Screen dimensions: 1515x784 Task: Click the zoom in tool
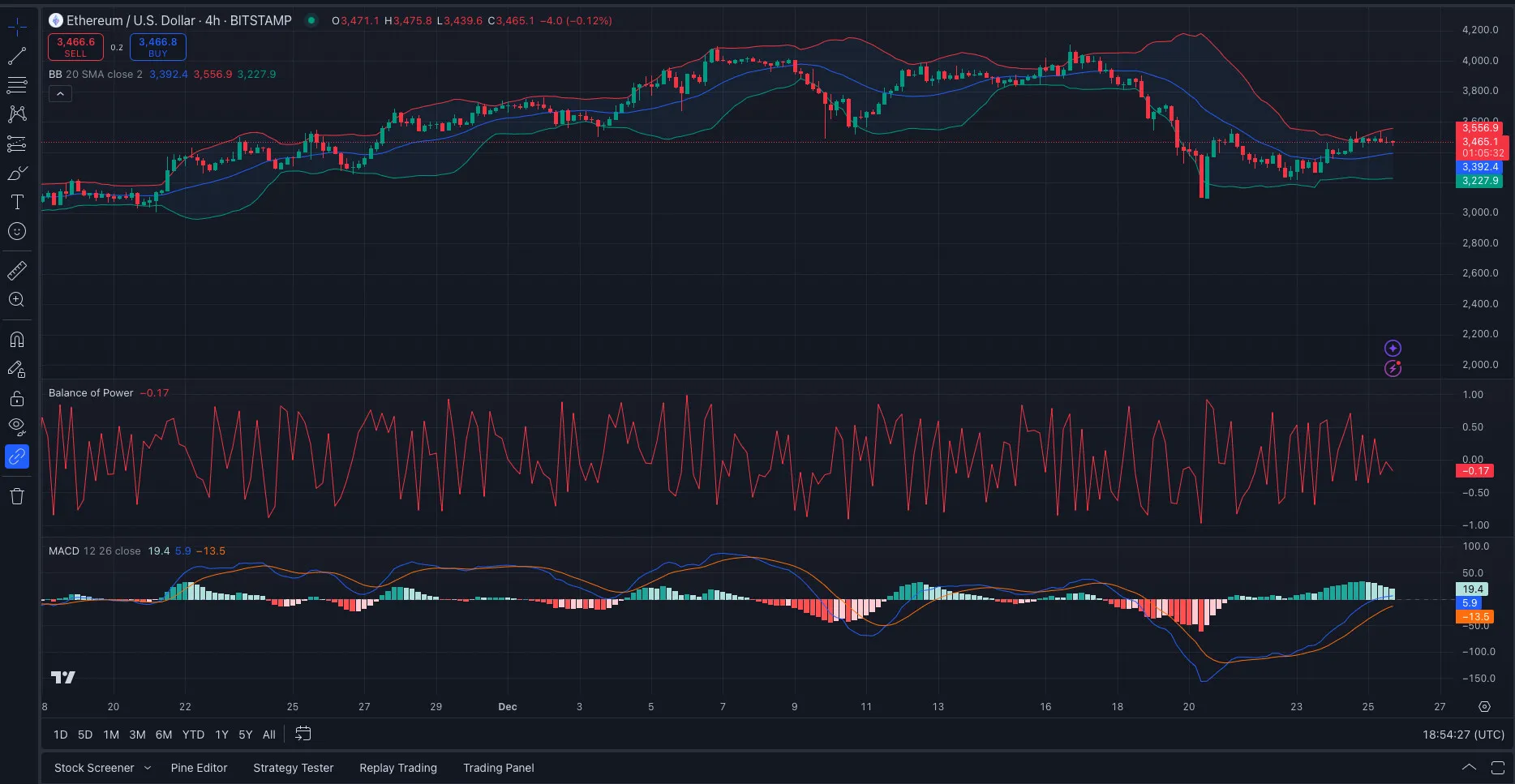pos(17,300)
